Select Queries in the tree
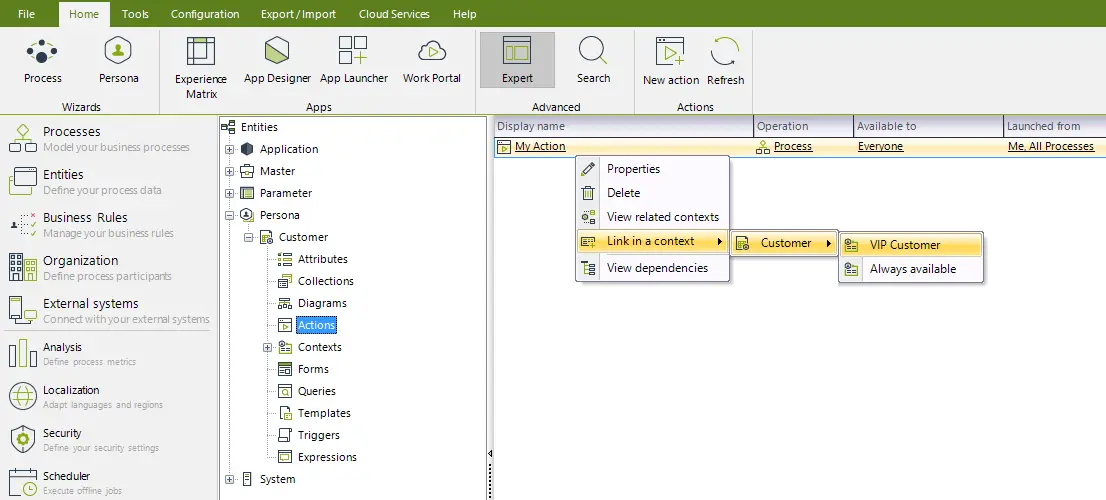 (317, 391)
